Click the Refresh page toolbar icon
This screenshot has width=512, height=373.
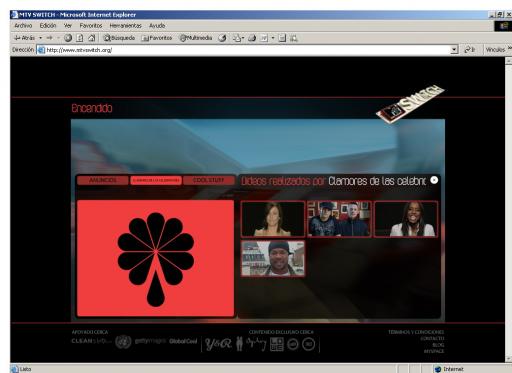pos(80,38)
